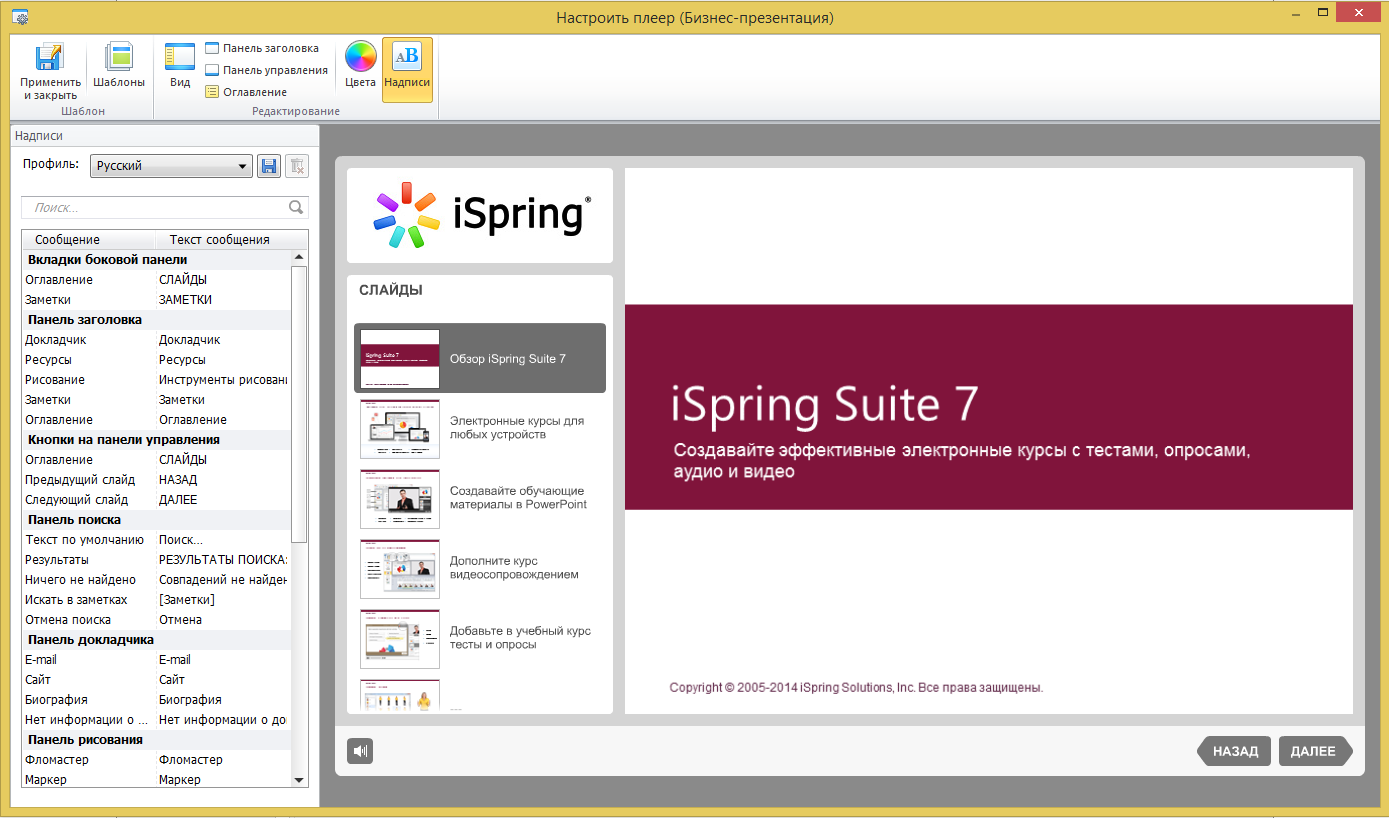Click the ДАЛЕЕ button in player
1389x818 pixels.
click(1315, 751)
